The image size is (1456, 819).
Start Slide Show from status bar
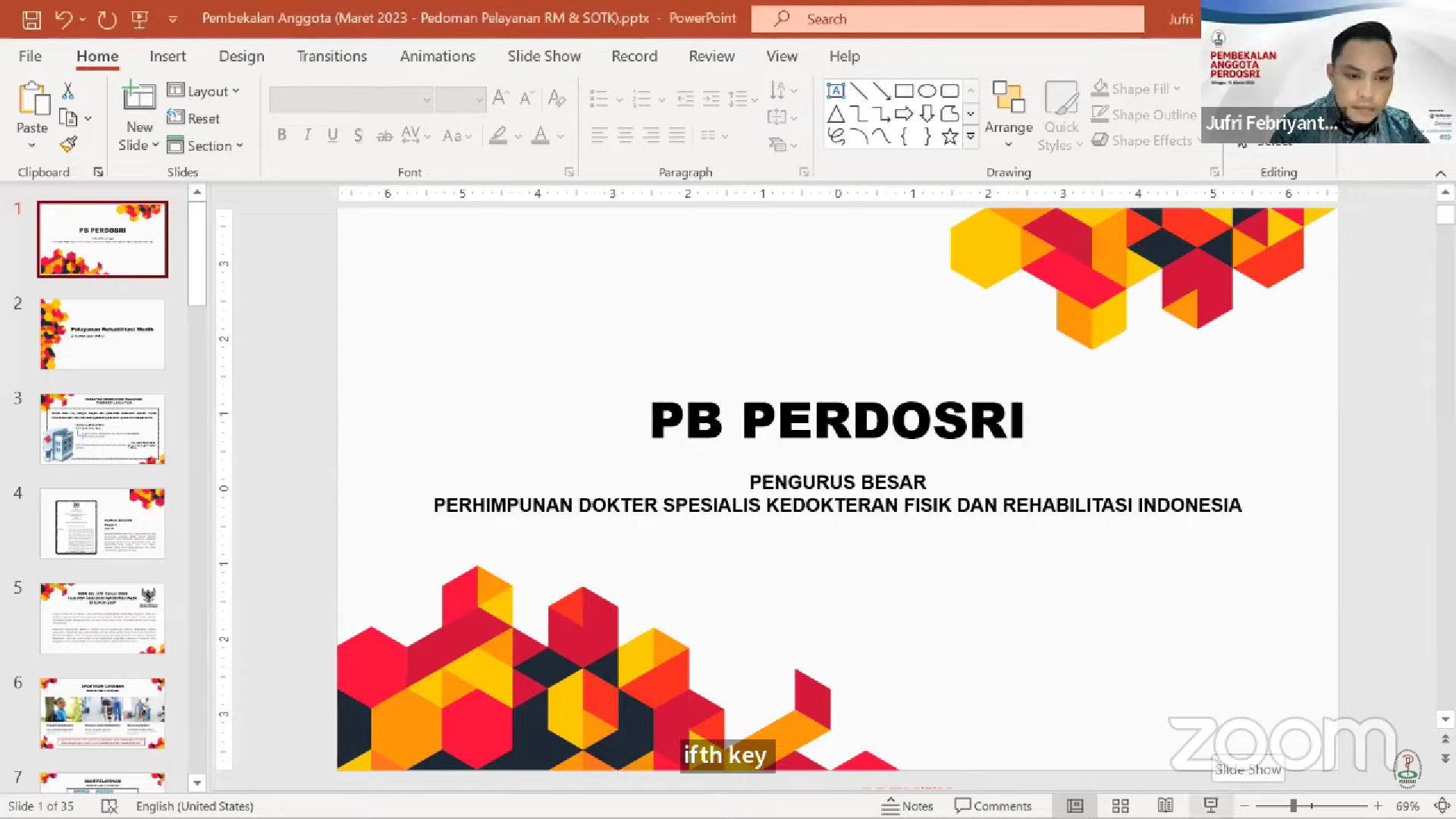point(1211,805)
